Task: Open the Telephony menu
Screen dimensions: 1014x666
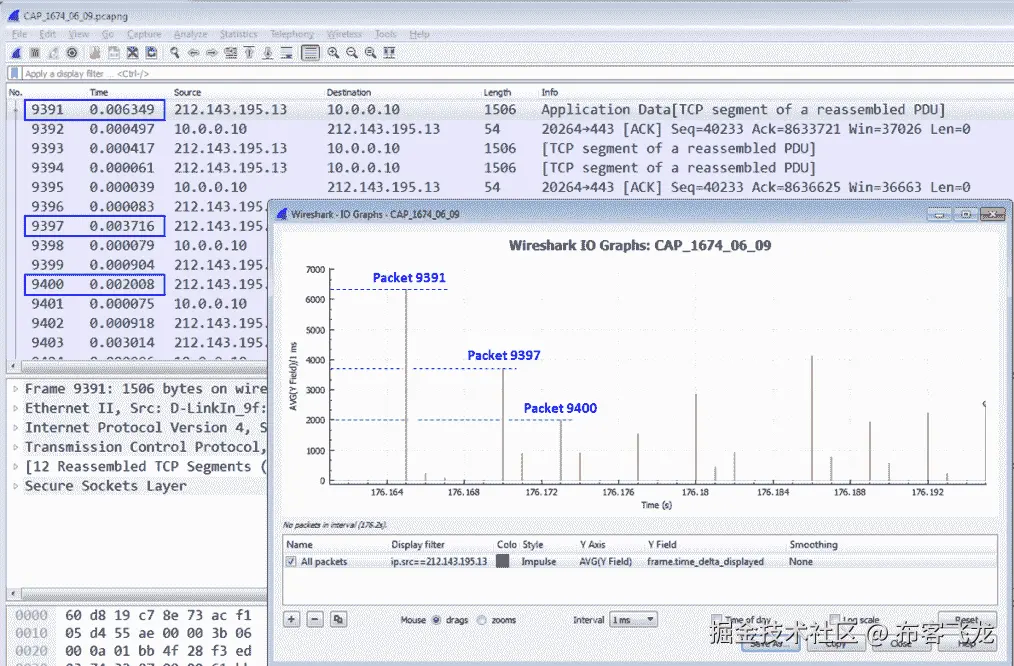Action: point(292,34)
